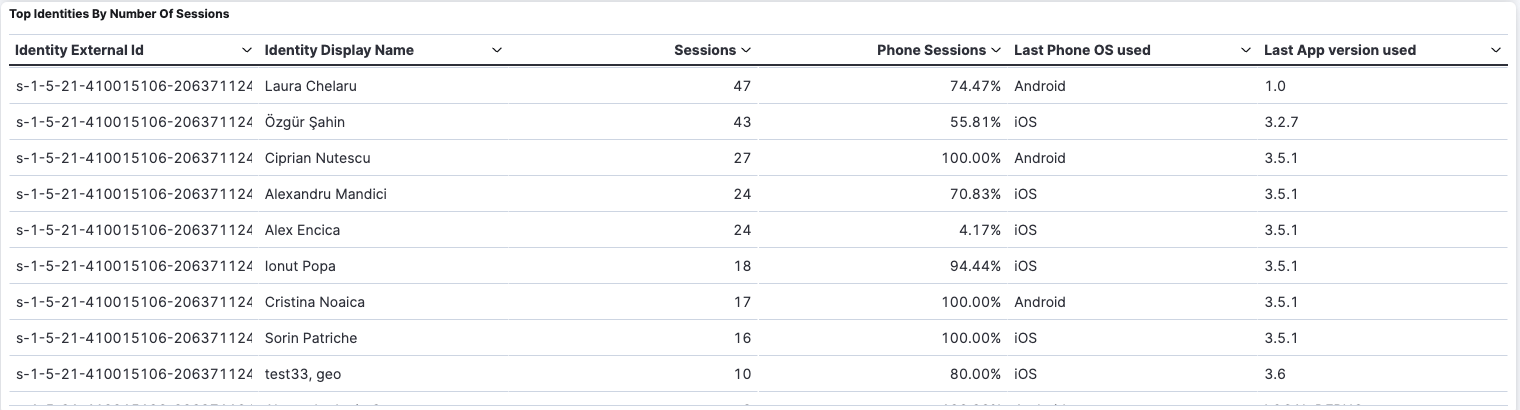
Task: Open the Identity External Id column chevron menu
Action: click(x=247, y=50)
